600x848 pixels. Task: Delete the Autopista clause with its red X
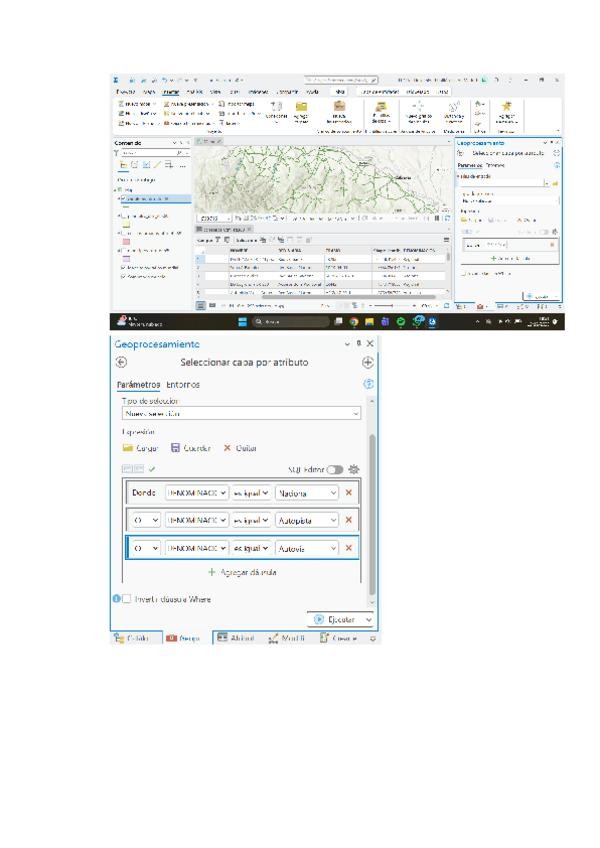coord(348,520)
